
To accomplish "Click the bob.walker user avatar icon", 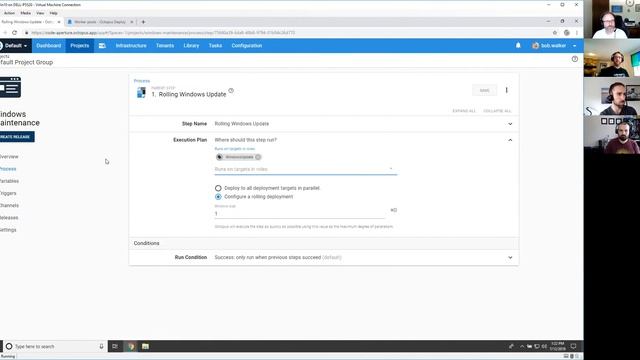I will (x=536, y=46).
